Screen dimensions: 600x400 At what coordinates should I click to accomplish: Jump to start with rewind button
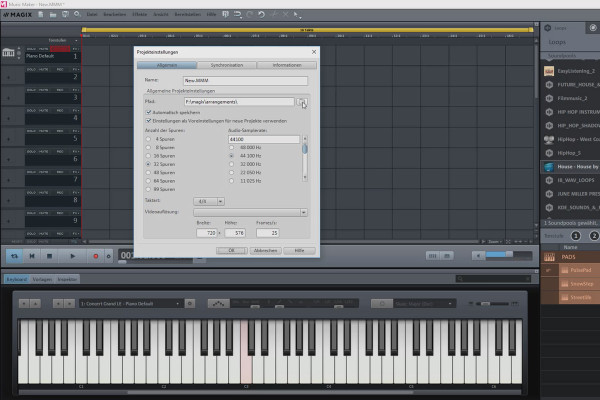tap(32, 256)
